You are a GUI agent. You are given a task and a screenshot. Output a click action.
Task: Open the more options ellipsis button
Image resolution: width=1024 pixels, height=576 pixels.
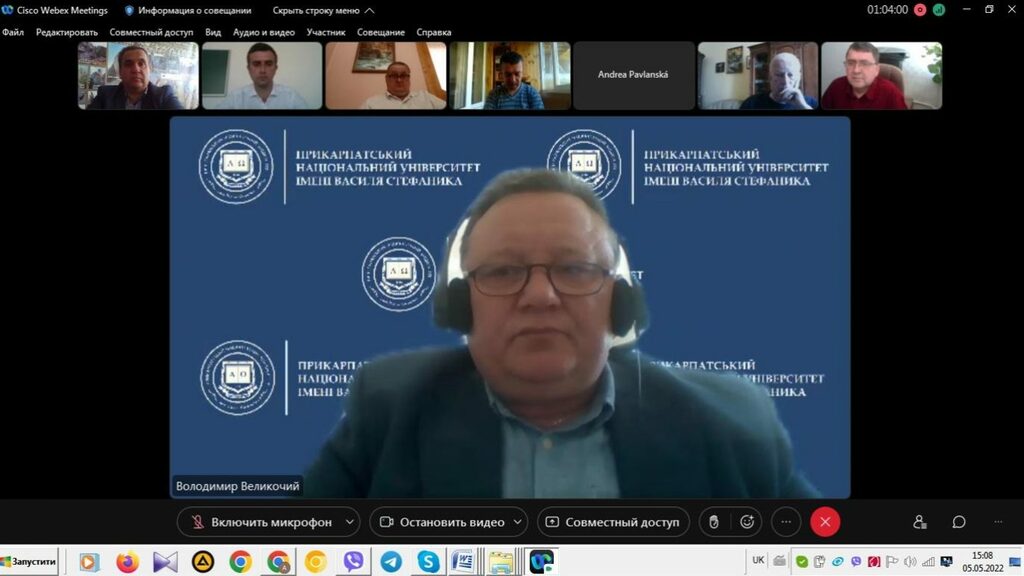[786, 522]
